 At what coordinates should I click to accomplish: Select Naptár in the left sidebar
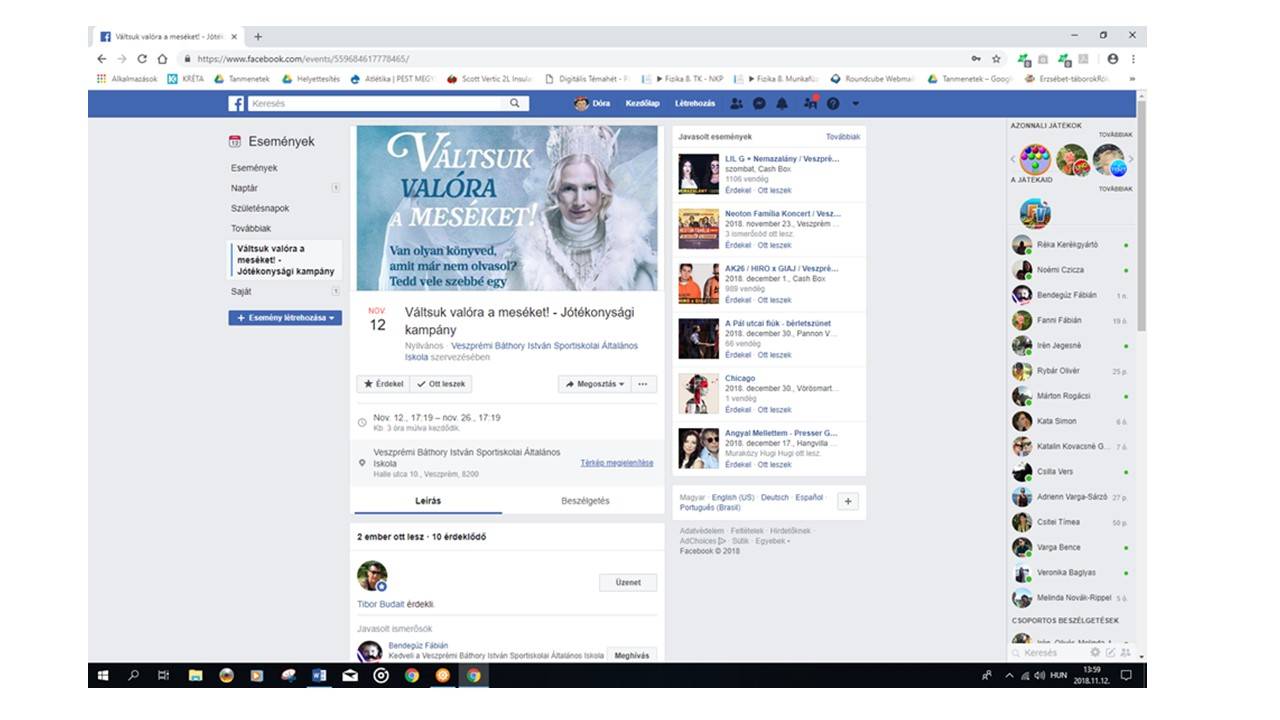coord(244,188)
